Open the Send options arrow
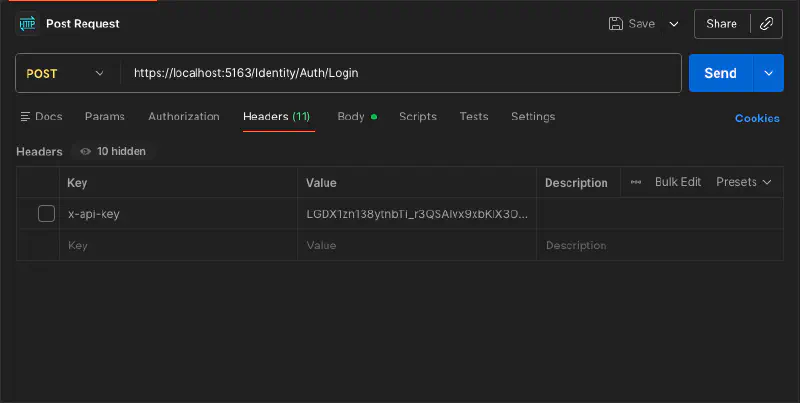The height and width of the screenshot is (403, 800). point(768,73)
